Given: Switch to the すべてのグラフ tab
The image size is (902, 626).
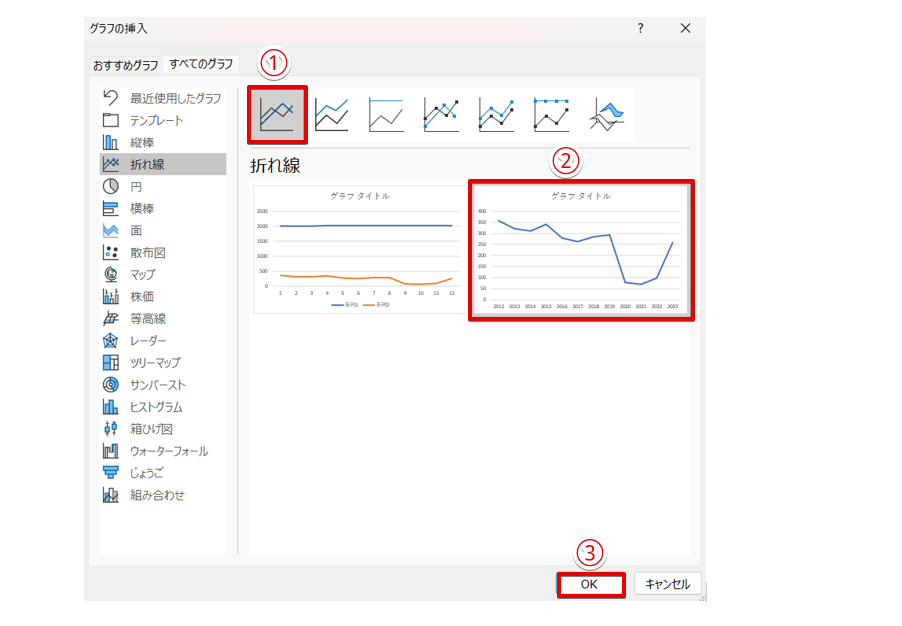Looking at the screenshot, I should coord(201,64).
